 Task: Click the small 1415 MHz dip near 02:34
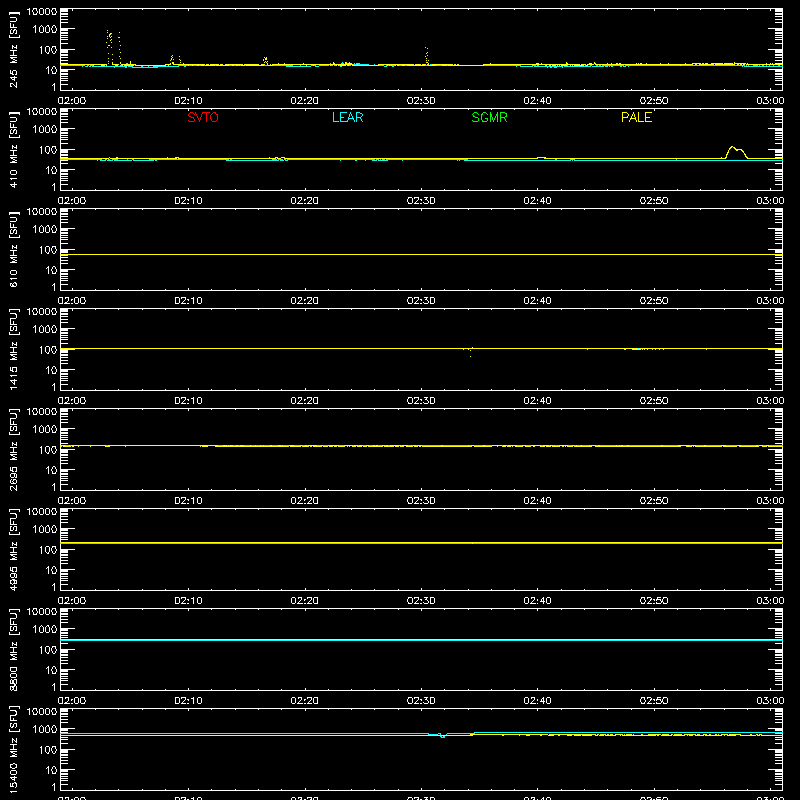[x=470, y=352]
